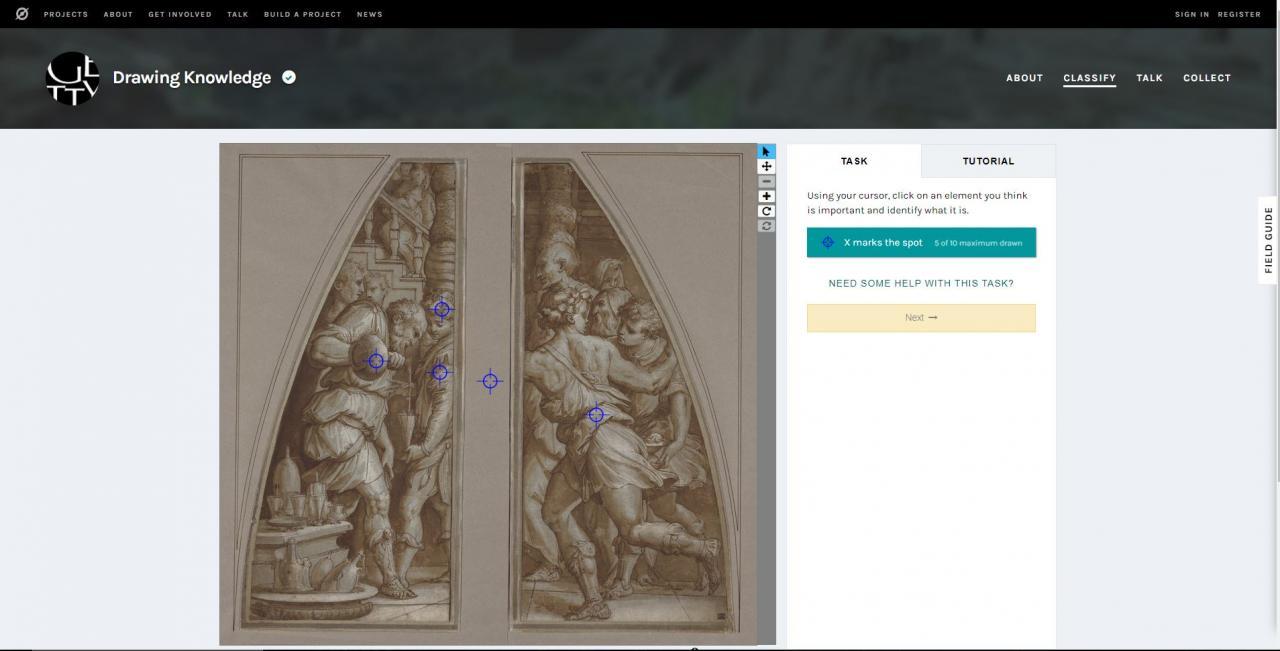
Task: Click Need some help with this task
Action: [x=921, y=283]
